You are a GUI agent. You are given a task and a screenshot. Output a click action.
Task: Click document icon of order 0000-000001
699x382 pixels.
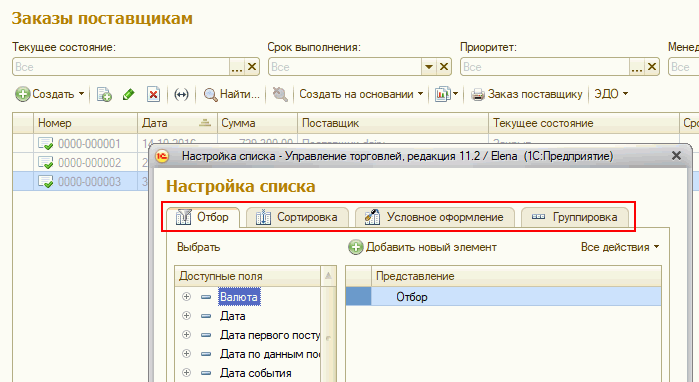pyautogui.click(x=45, y=144)
